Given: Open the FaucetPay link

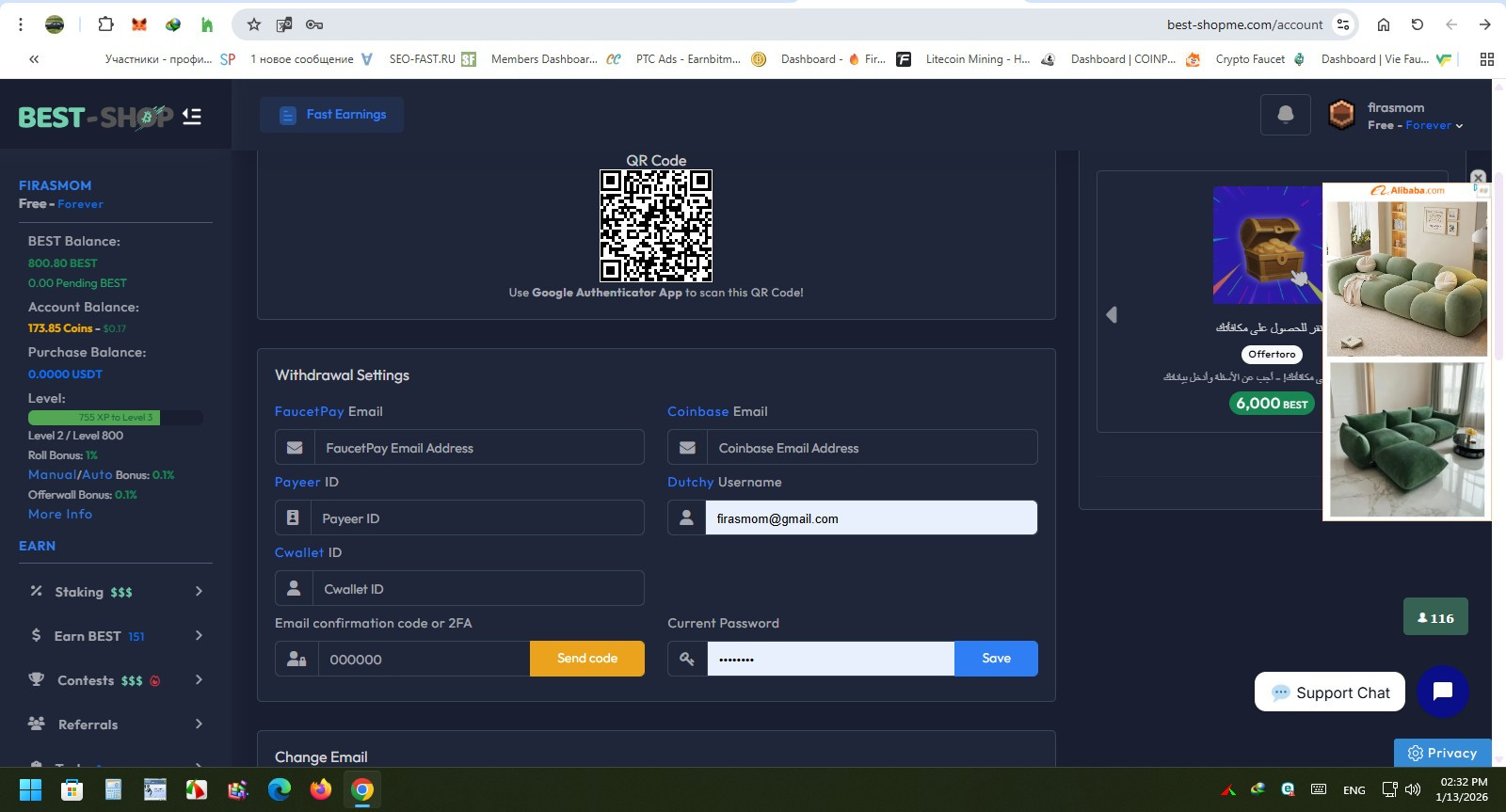Looking at the screenshot, I should (x=310, y=411).
